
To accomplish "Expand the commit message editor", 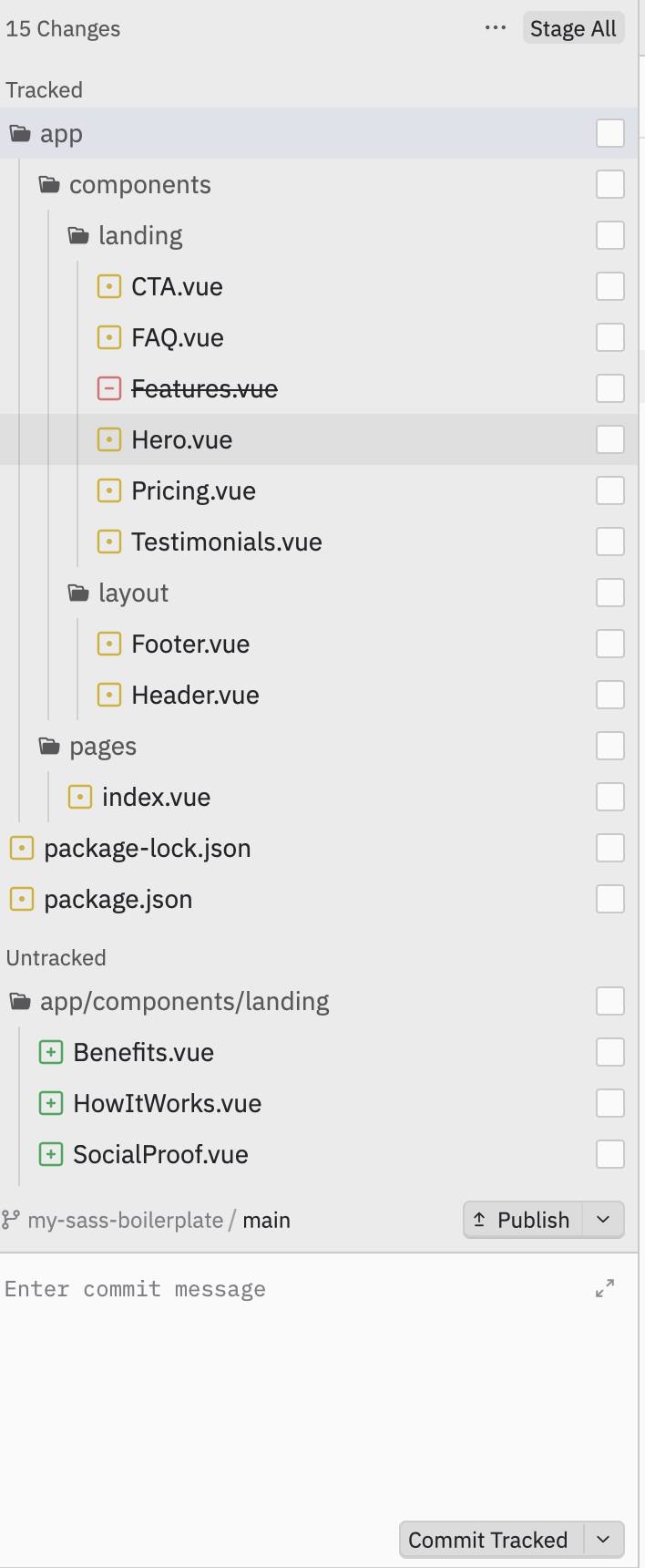I will (605, 1288).
